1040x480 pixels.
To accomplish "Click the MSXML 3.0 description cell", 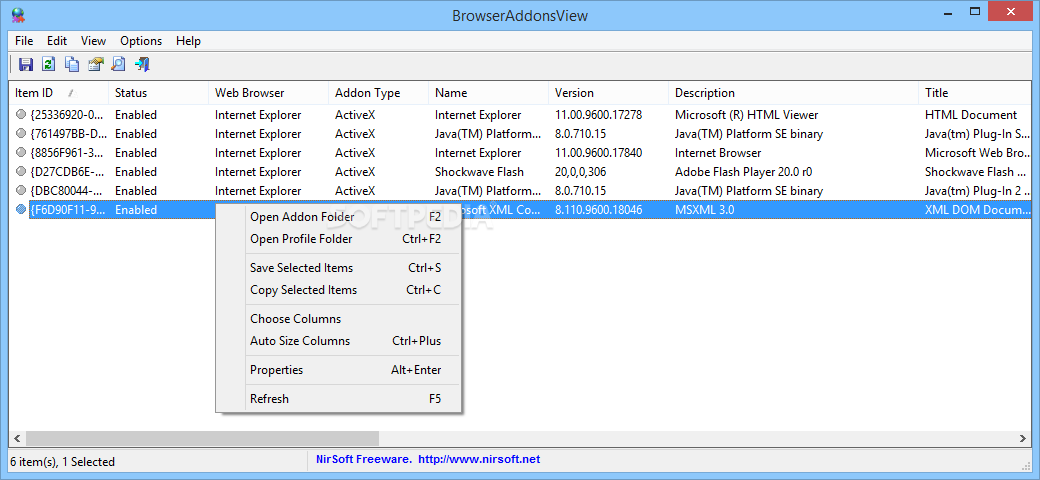I will (x=704, y=210).
